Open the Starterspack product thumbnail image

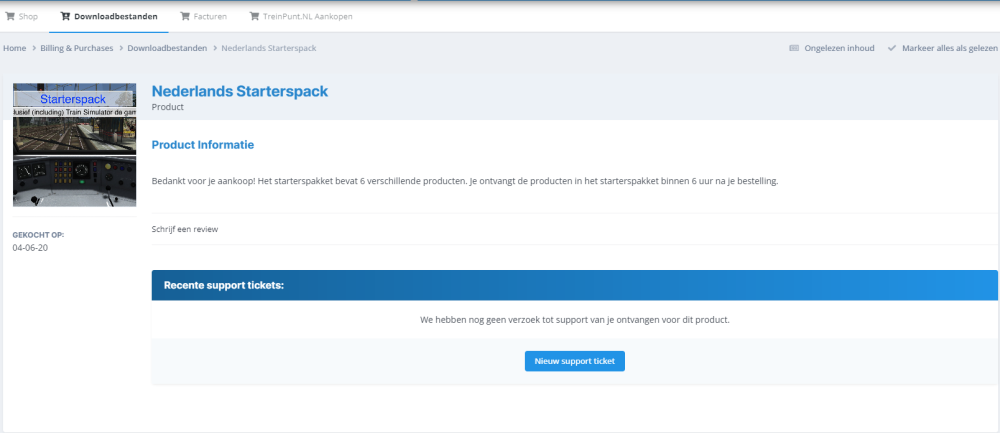(74, 144)
